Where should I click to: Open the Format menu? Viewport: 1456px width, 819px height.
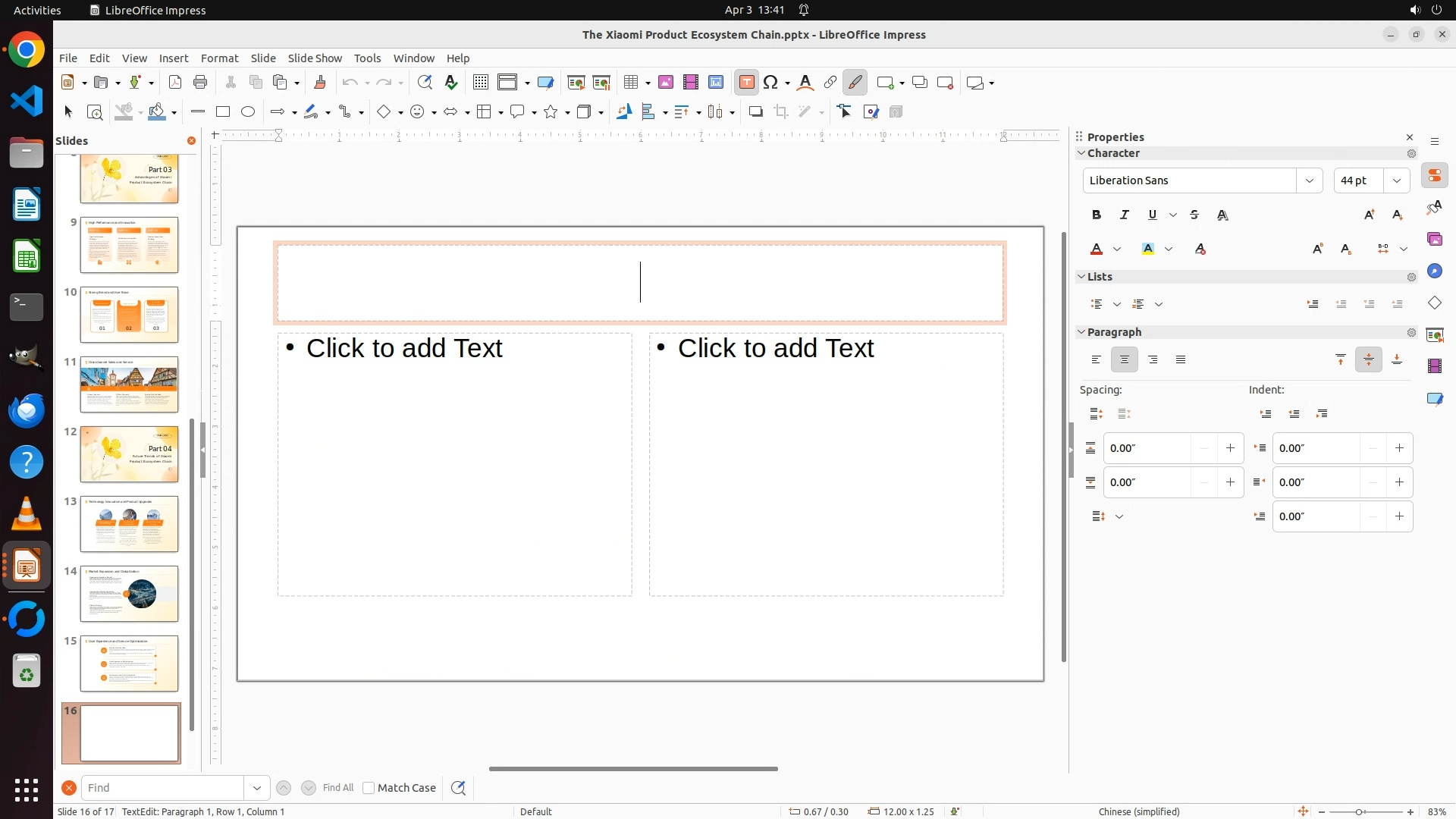point(219,58)
